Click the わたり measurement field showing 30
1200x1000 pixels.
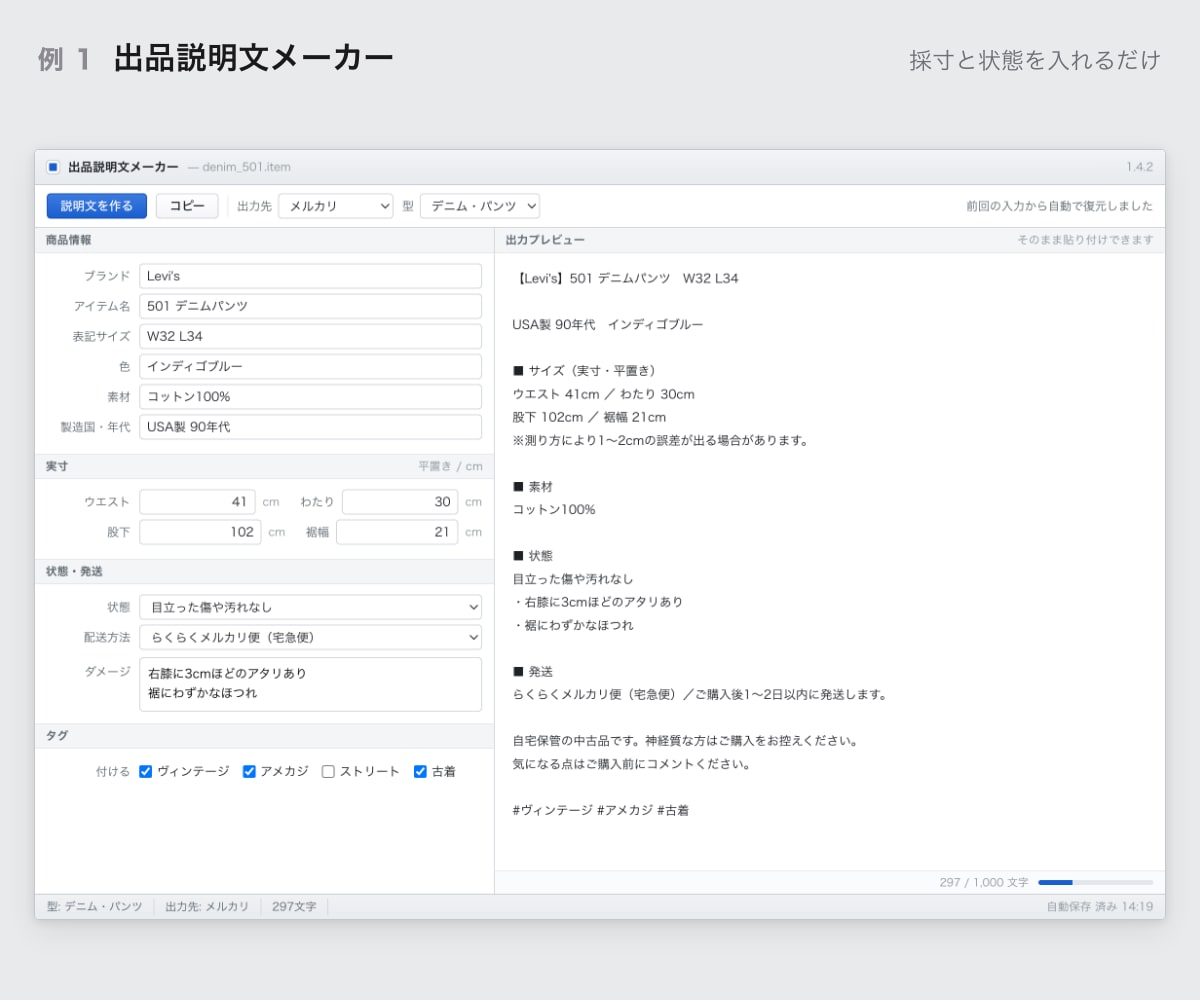pyautogui.click(x=400, y=502)
